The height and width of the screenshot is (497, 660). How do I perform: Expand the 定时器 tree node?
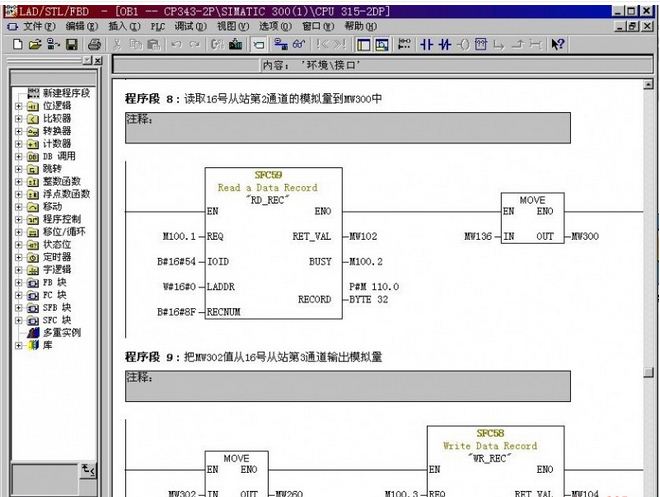[18, 257]
